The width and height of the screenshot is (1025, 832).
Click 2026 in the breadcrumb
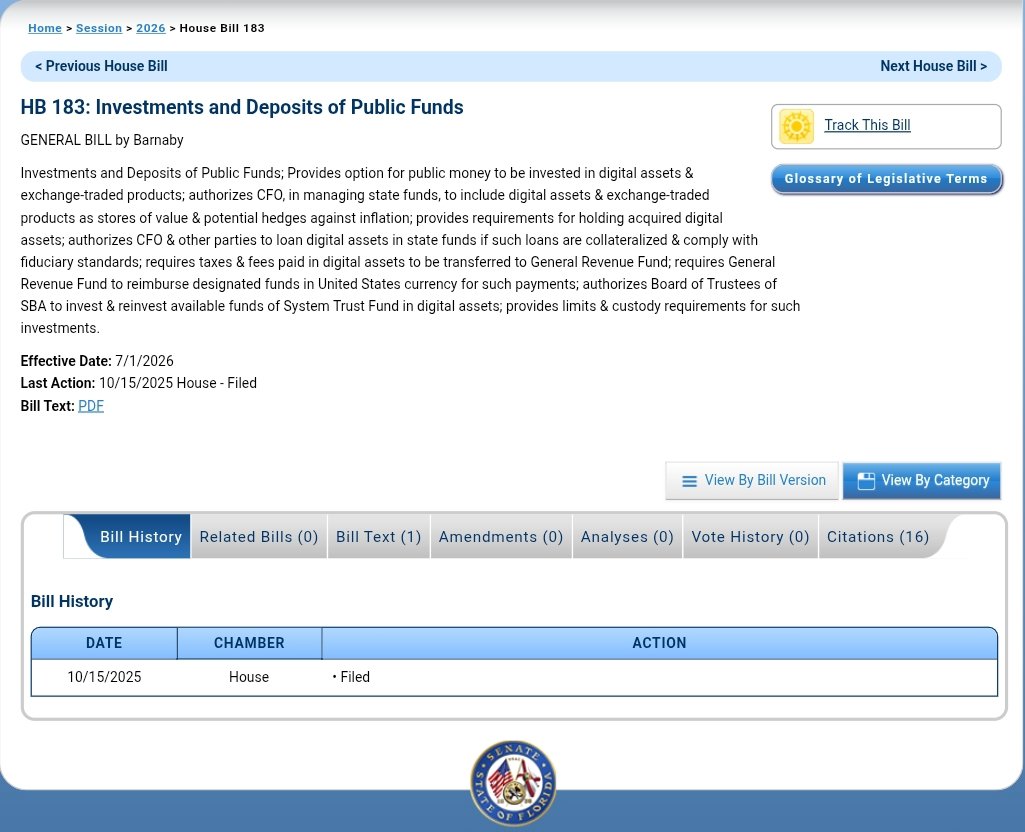(150, 28)
